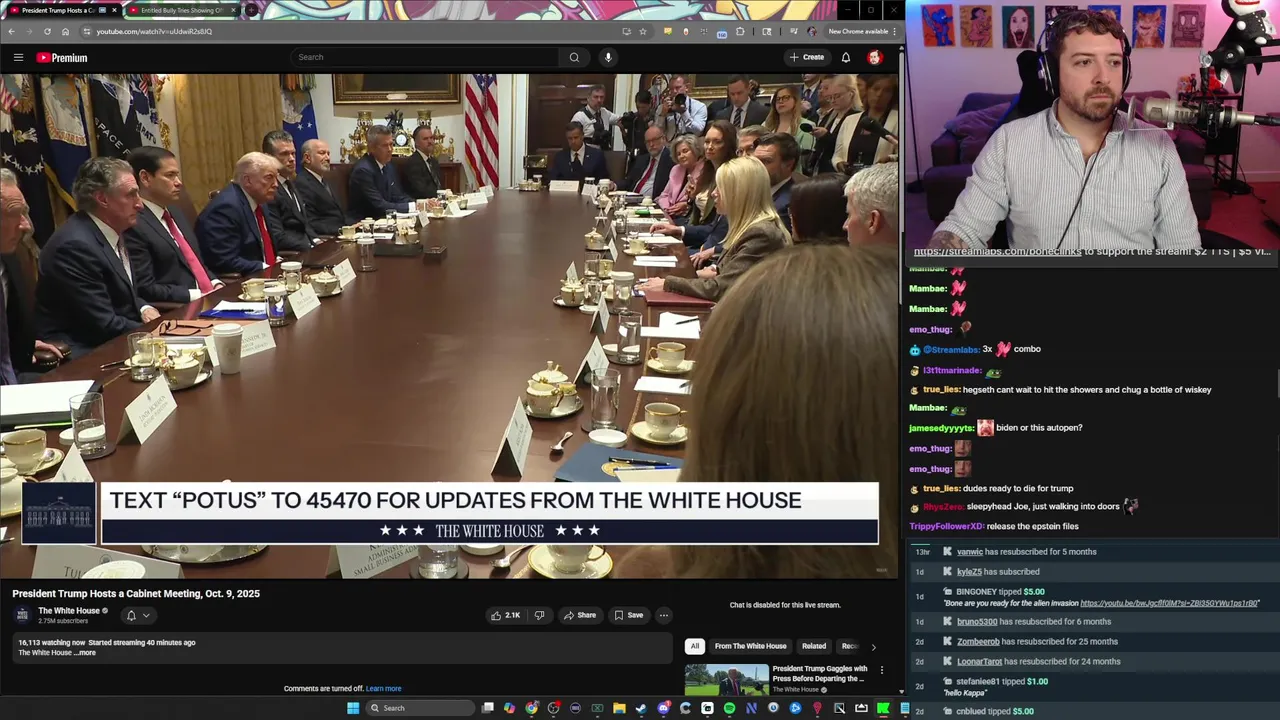Close the President Trump Hosts tab

[x=114, y=10]
